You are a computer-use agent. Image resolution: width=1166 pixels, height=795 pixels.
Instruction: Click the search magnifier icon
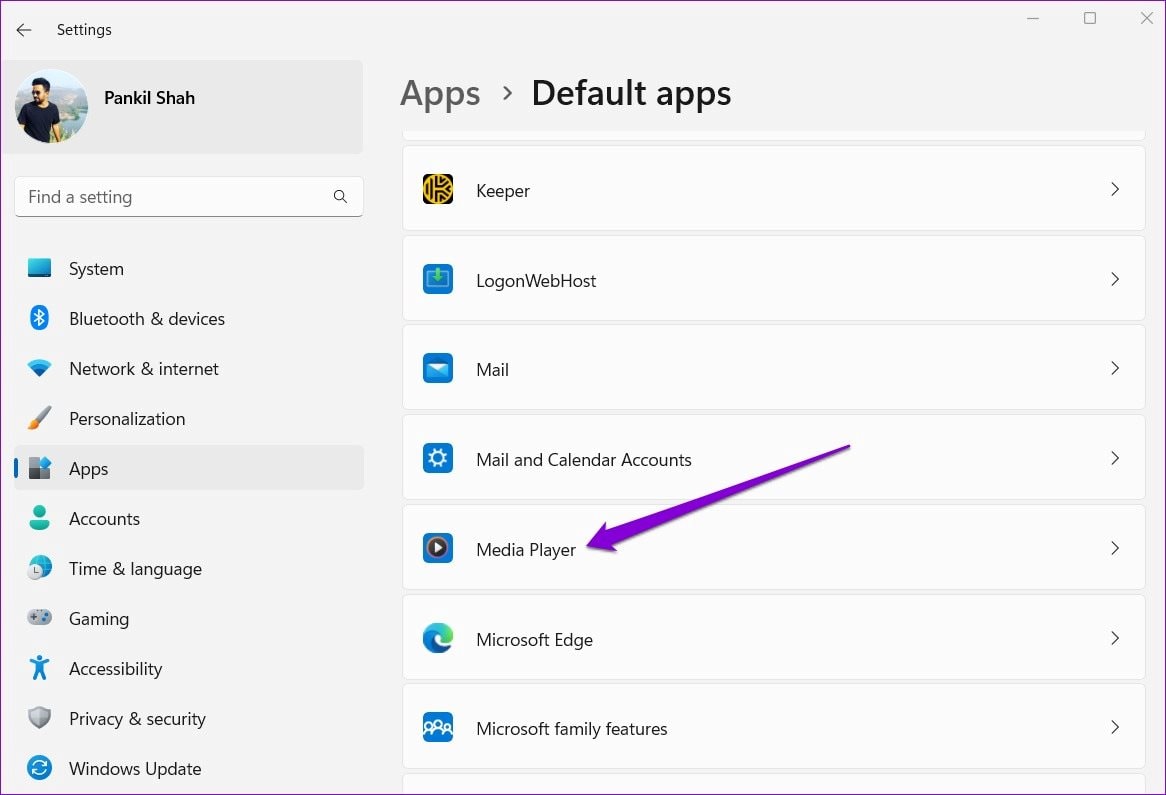(x=340, y=196)
